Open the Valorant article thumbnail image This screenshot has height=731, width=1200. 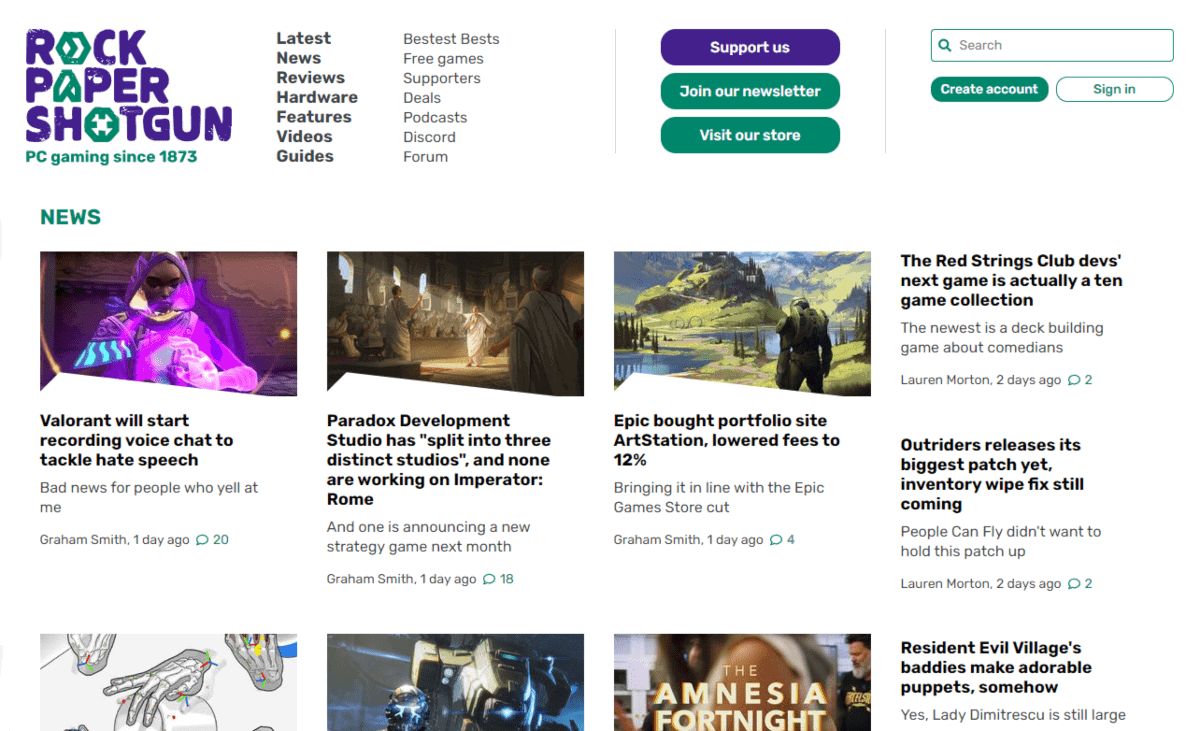pyautogui.click(x=167, y=322)
